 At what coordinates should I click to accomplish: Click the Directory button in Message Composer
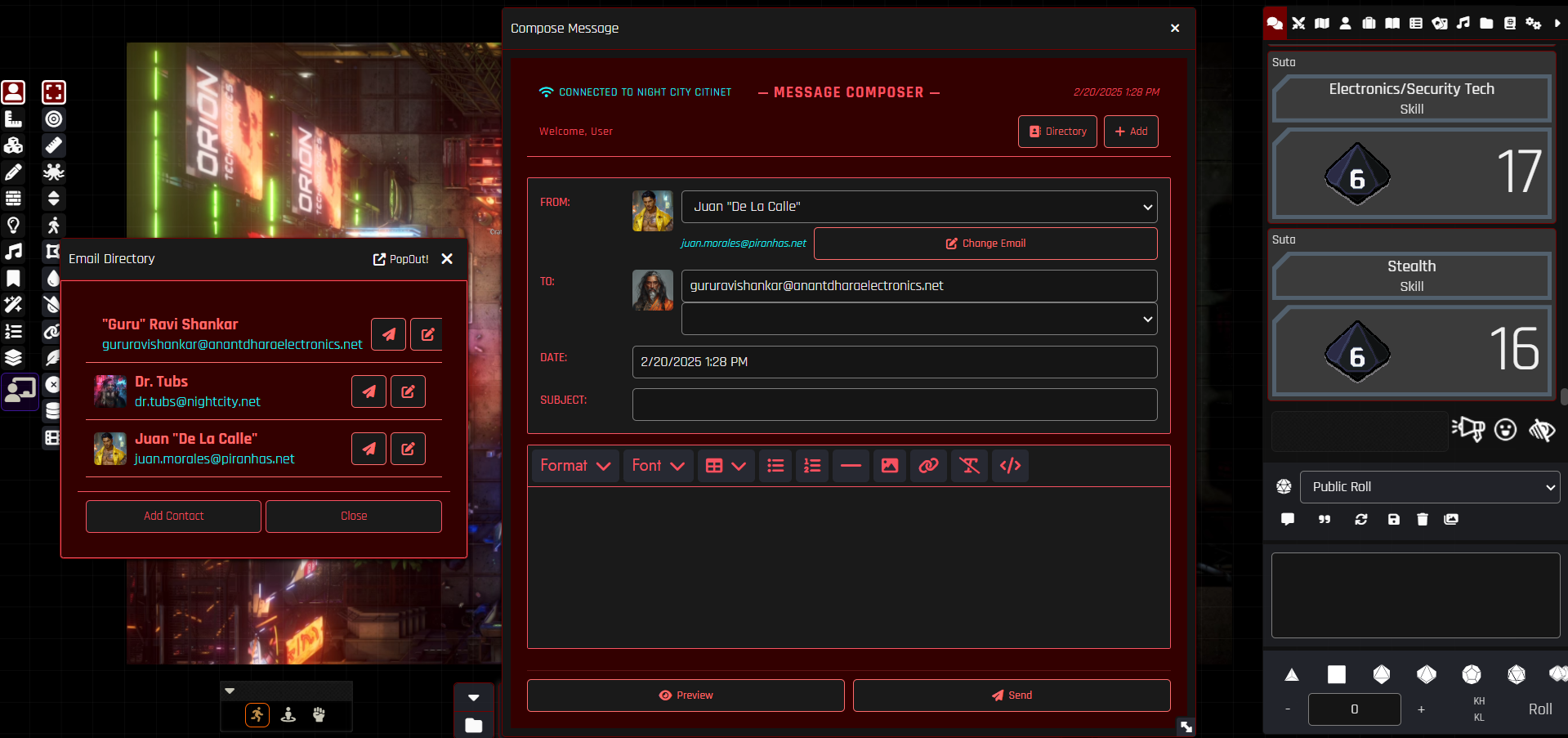click(1057, 132)
